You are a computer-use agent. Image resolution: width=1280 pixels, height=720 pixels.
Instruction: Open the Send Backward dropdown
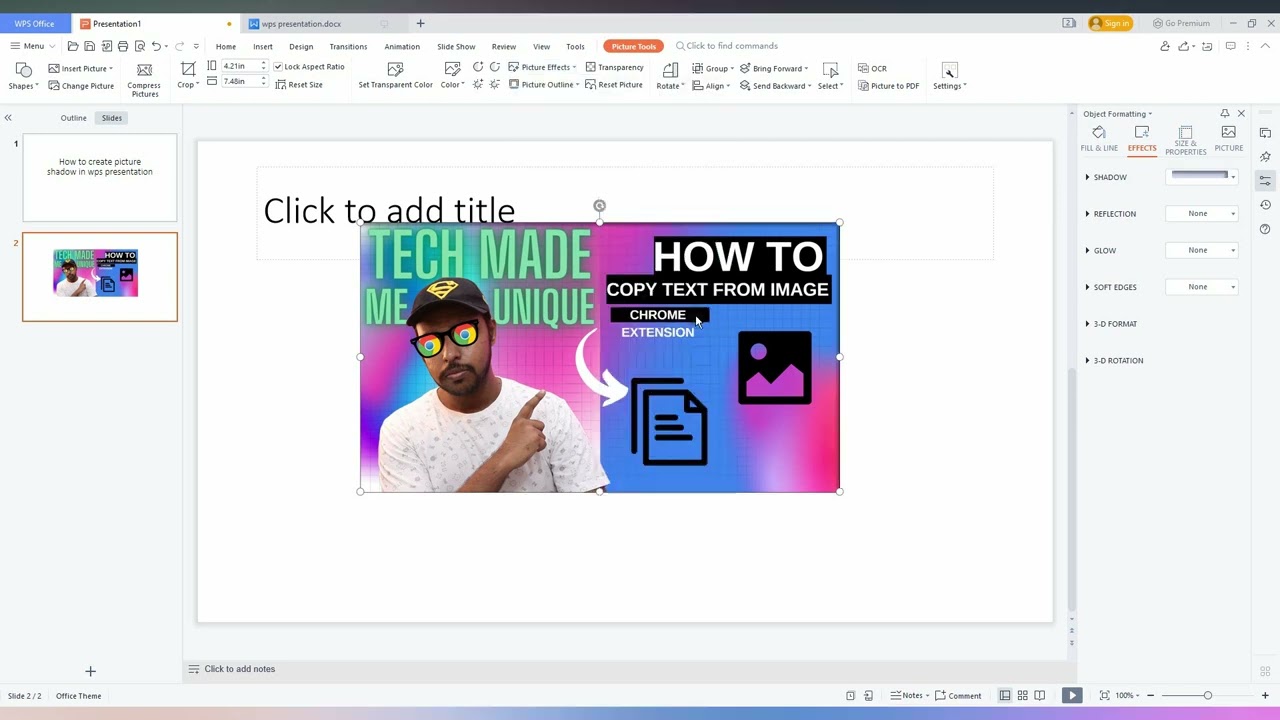(x=775, y=86)
